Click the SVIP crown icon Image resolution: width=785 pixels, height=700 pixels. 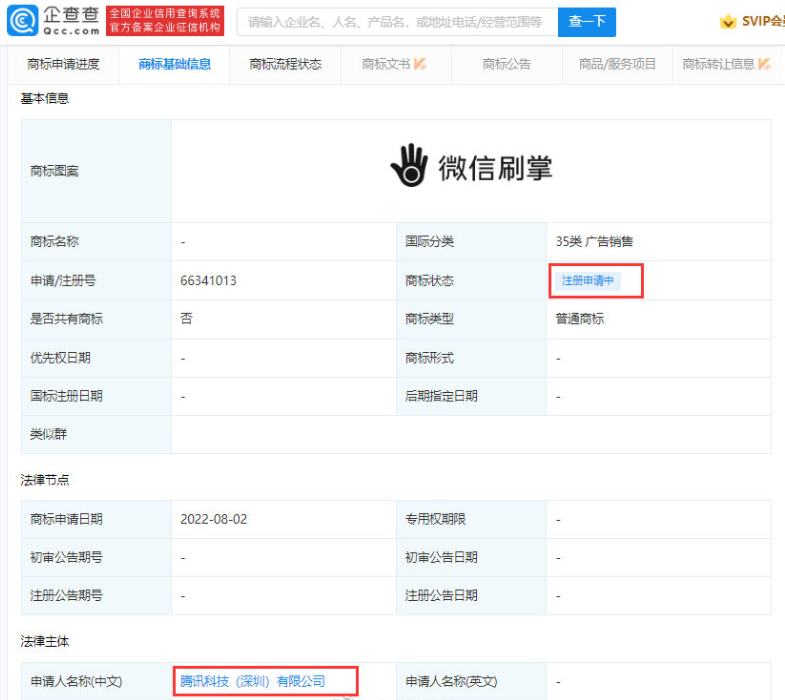[728, 21]
